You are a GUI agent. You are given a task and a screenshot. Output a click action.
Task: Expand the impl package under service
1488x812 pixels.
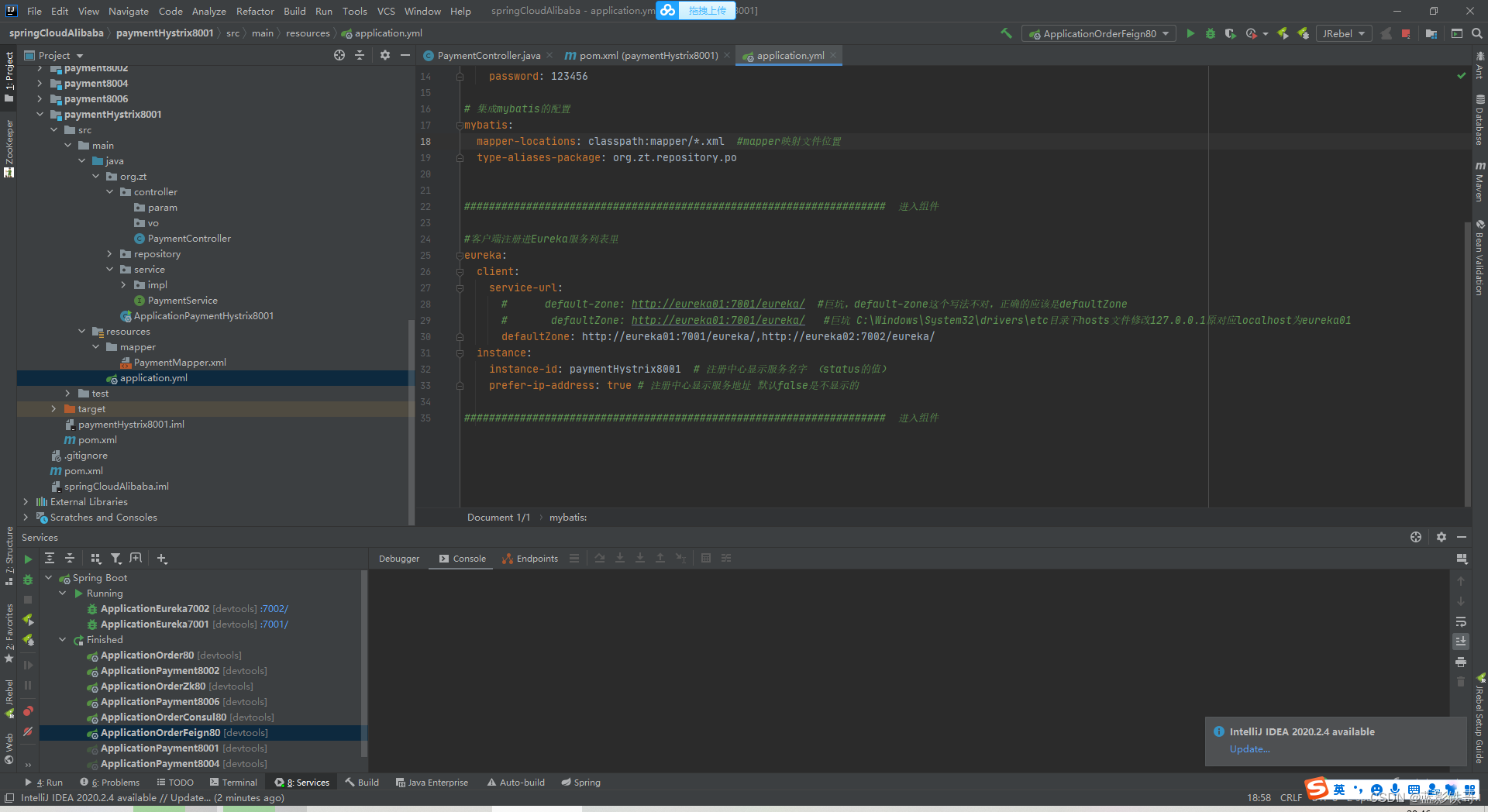click(x=123, y=285)
